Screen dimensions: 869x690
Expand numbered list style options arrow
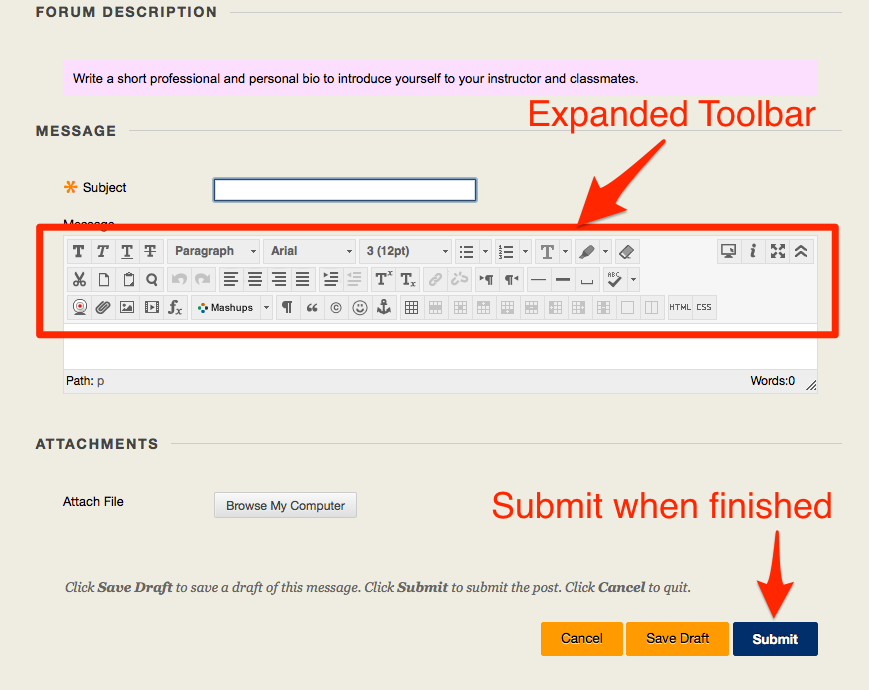525,252
